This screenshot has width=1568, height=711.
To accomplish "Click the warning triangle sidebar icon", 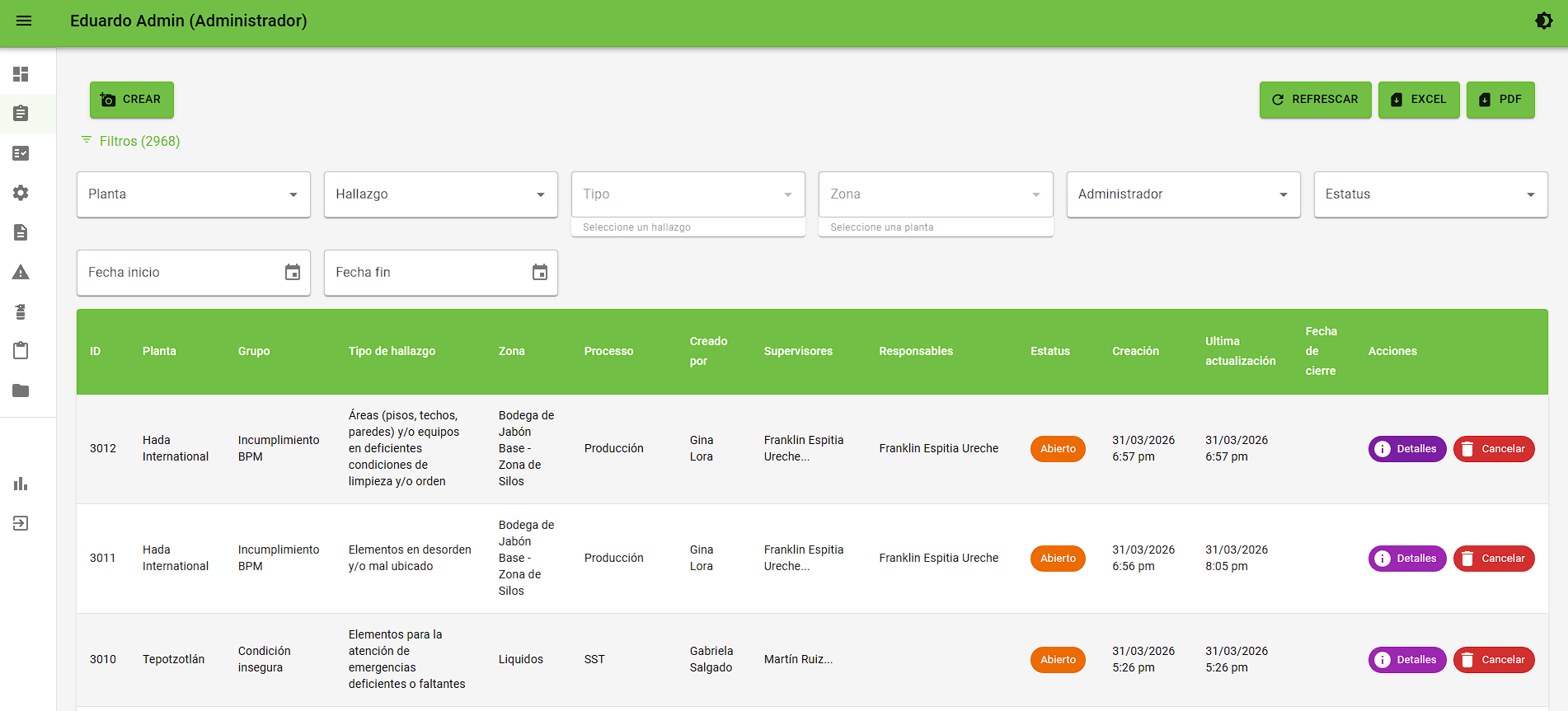I will 21,272.
